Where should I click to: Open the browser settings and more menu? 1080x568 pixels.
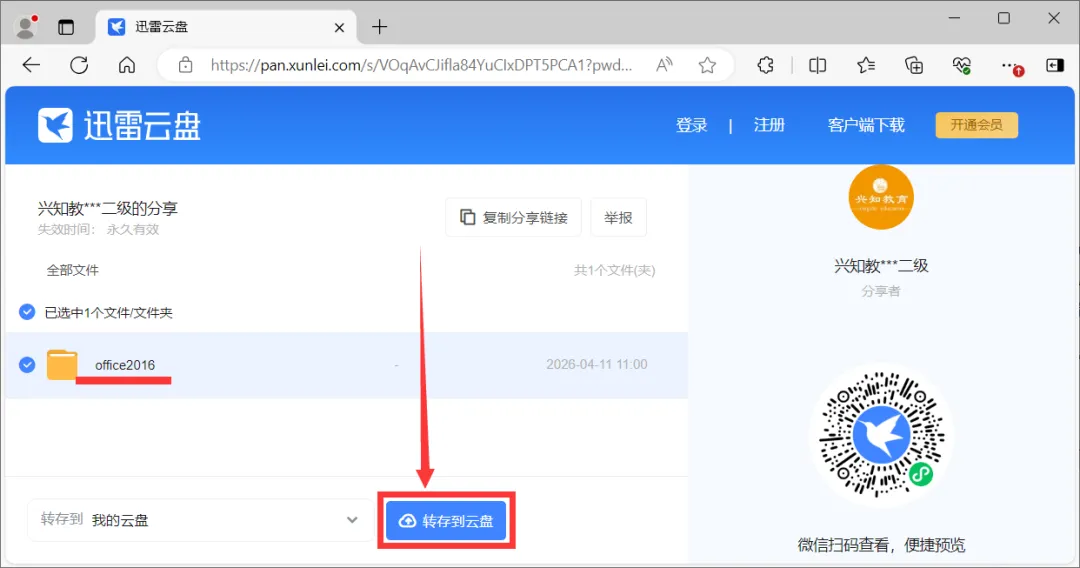click(1010, 66)
